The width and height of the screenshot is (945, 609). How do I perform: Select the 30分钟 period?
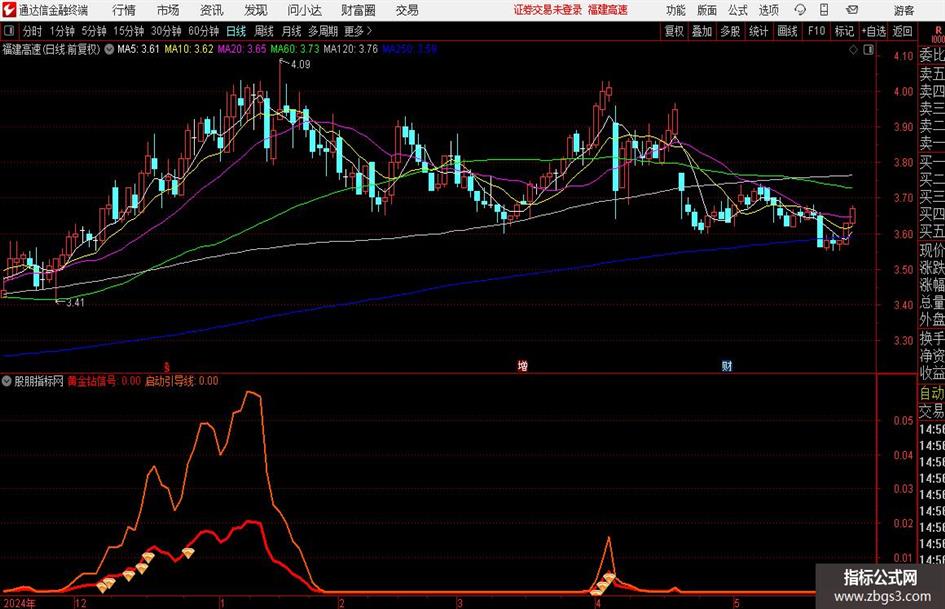(166, 31)
